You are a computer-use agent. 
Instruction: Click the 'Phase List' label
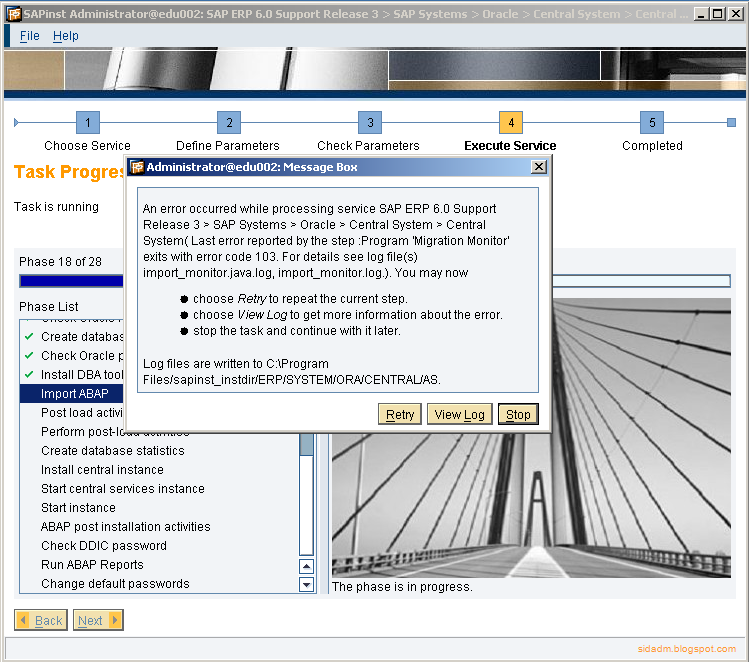tap(49, 307)
